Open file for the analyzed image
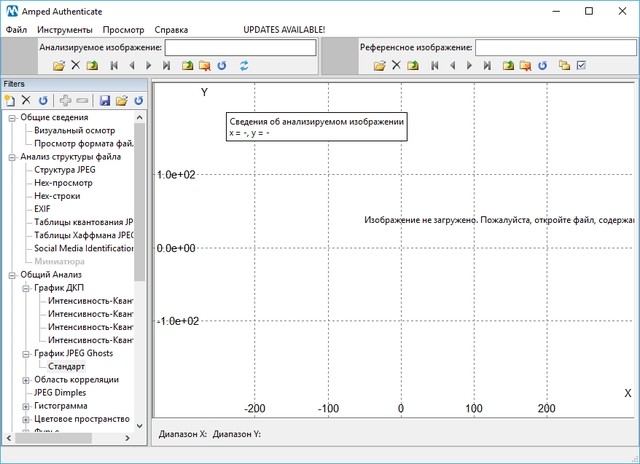The image size is (640, 464). tap(59, 66)
